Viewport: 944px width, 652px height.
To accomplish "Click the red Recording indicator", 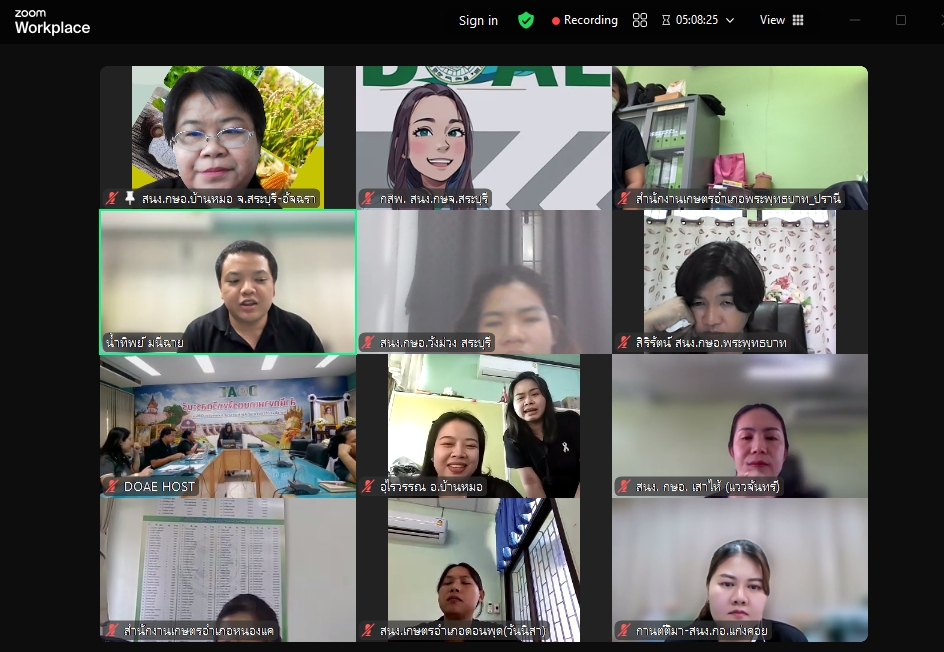I will [585, 20].
